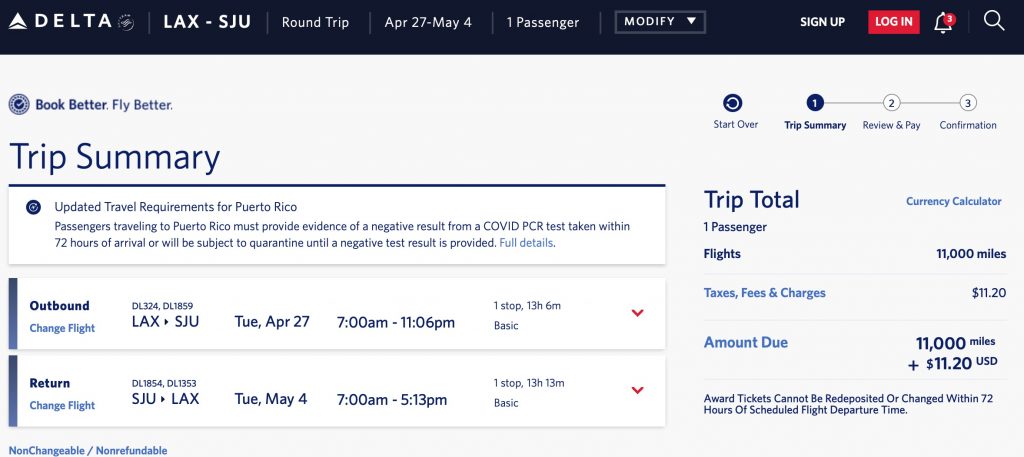
Task: Expand the Return flight details
Action: pos(637,390)
